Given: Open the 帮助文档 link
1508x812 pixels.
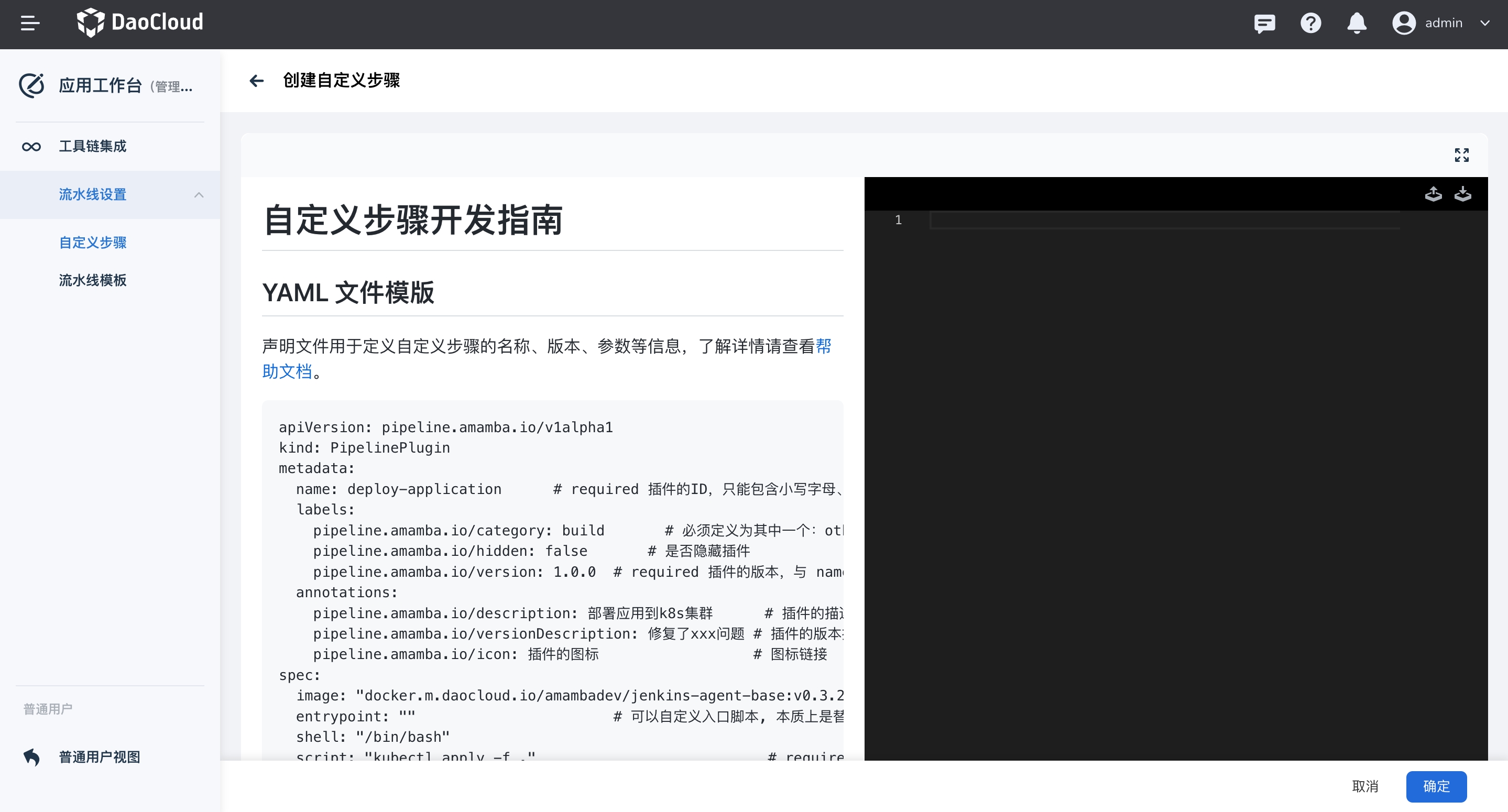Looking at the screenshot, I should (x=287, y=372).
